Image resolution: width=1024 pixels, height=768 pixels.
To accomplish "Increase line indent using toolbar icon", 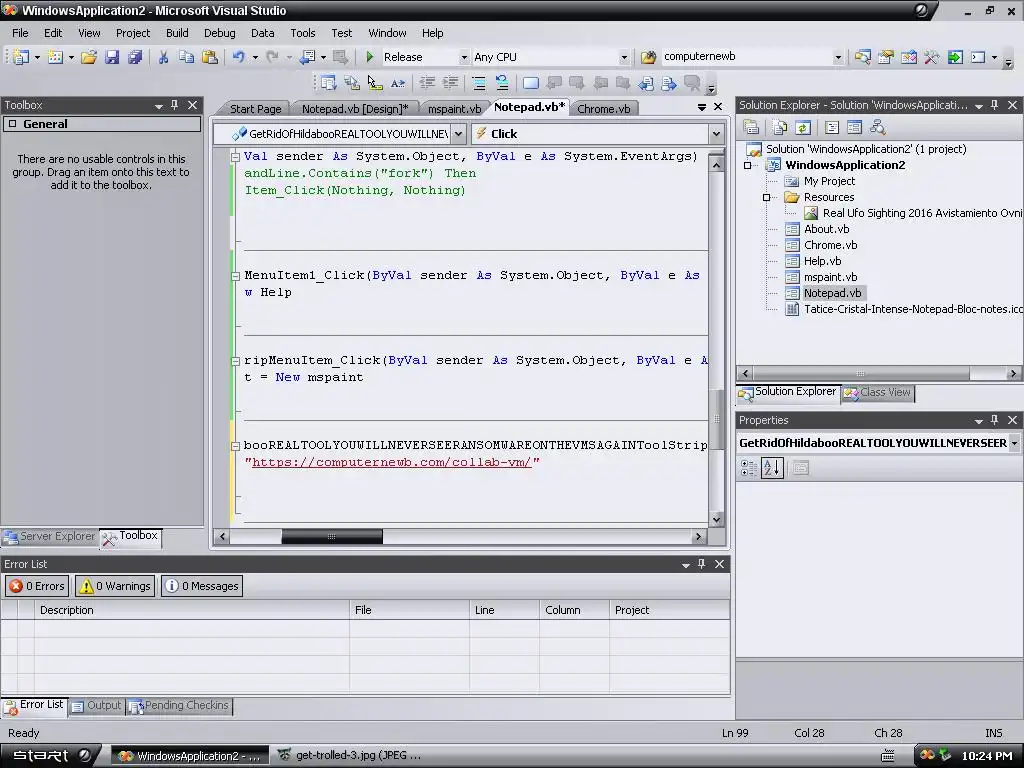I will tap(450, 83).
